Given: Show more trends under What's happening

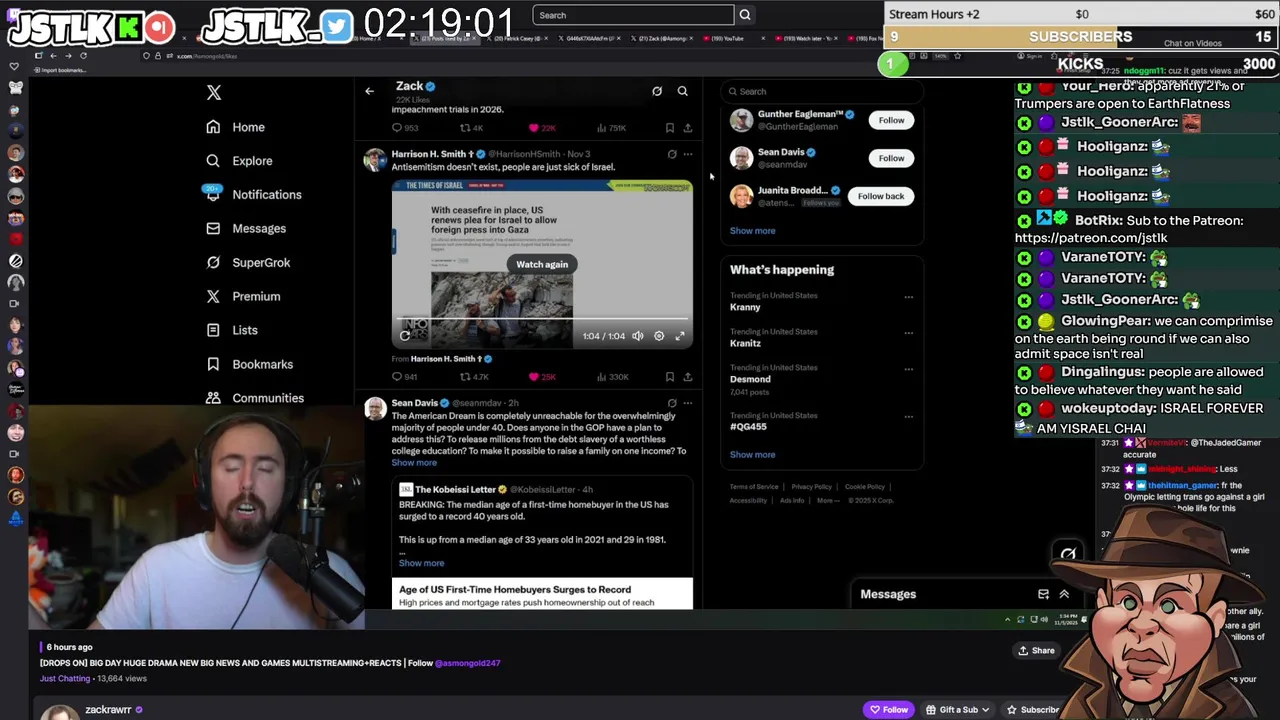Looking at the screenshot, I should (752, 455).
